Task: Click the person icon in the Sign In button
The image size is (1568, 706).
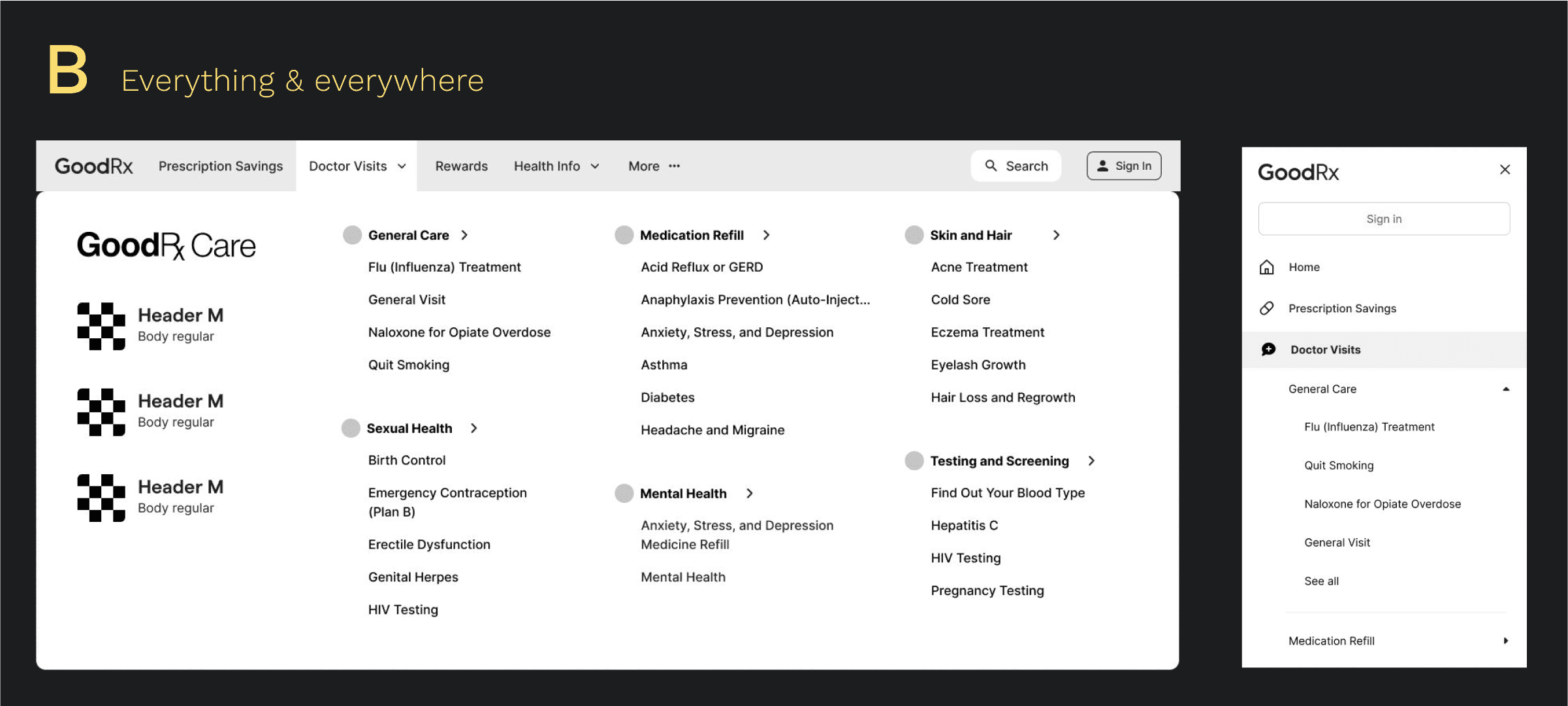Action: tap(1102, 166)
